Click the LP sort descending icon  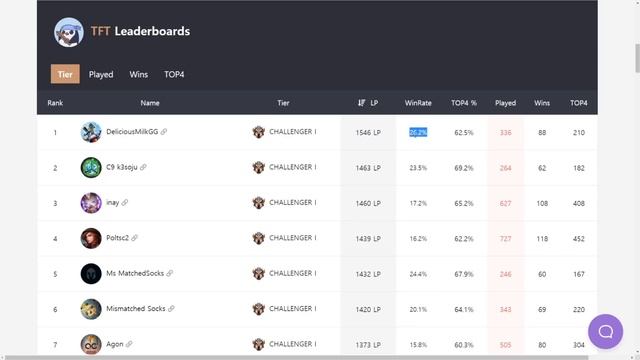pyautogui.click(x=362, y=103)
